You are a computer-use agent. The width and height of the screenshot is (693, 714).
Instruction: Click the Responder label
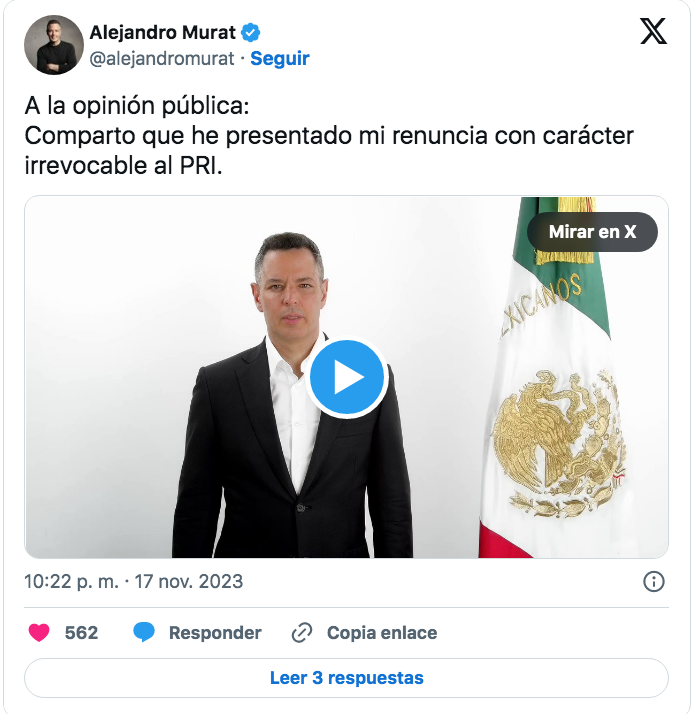pos(215,633)
